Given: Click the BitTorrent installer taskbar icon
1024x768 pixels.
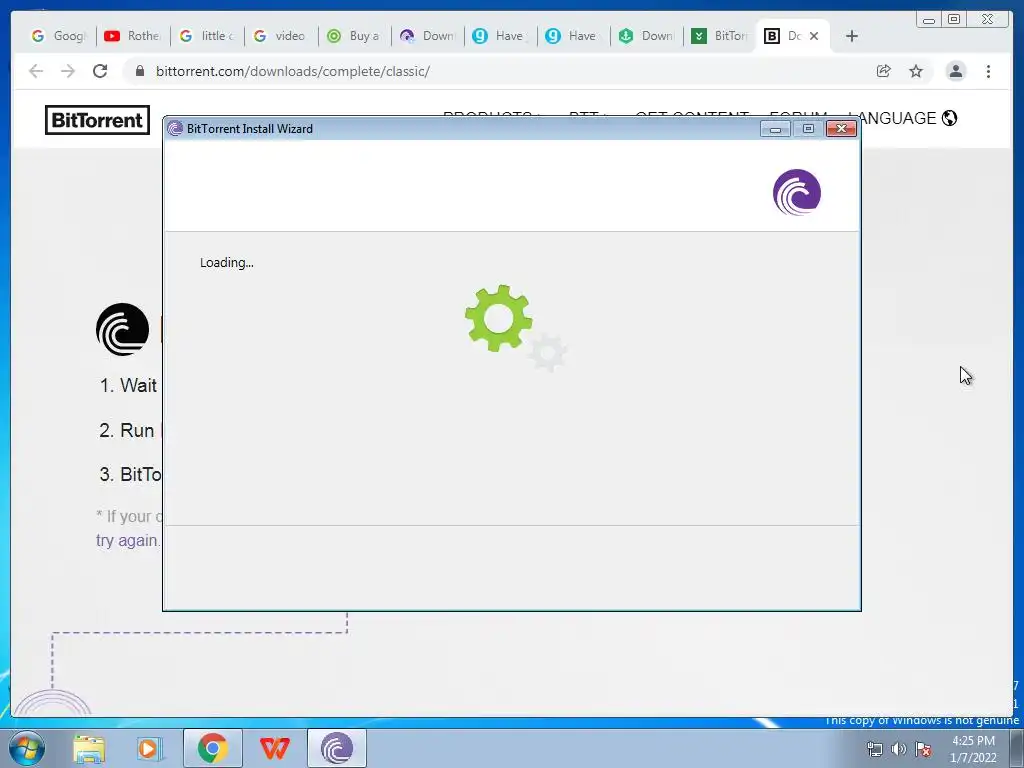Looking at the screenshot, I should point(337,748).
